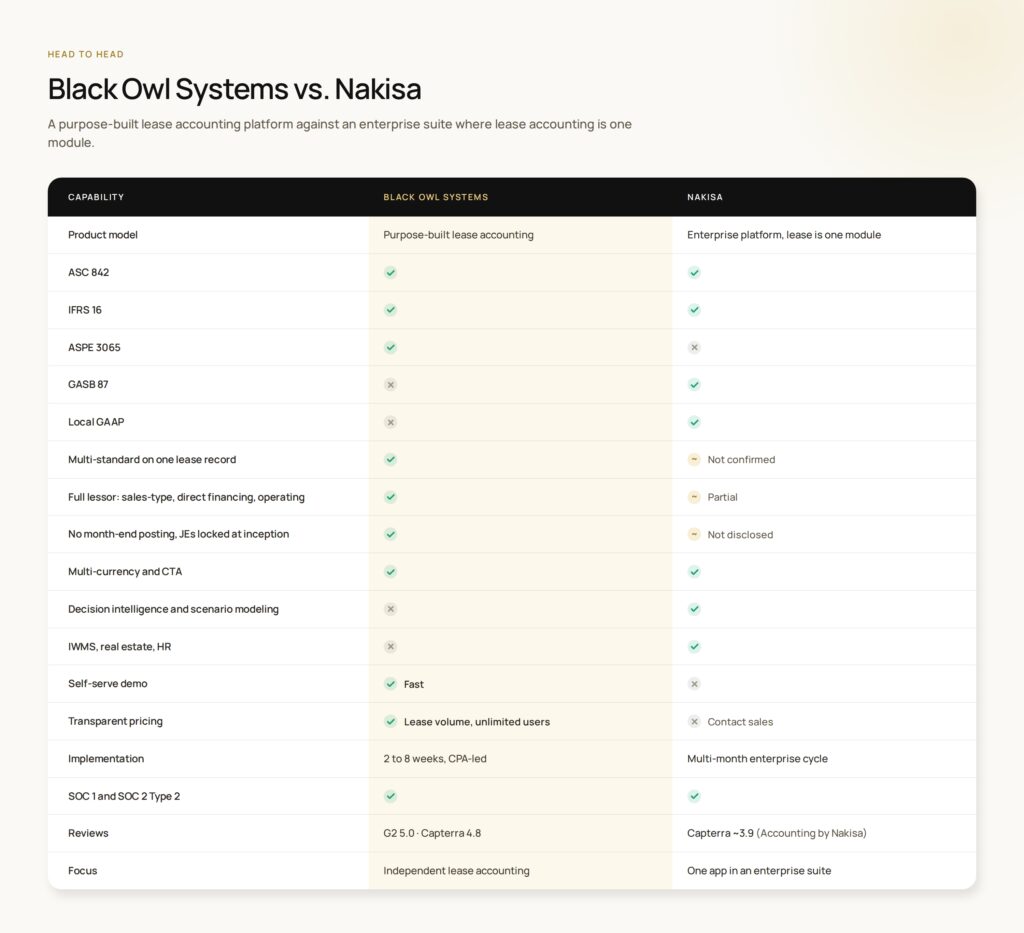Screen dimensions: 1024x933
Task: Click the cross icon beside 'Contact sales'
Action: (694, 721)
